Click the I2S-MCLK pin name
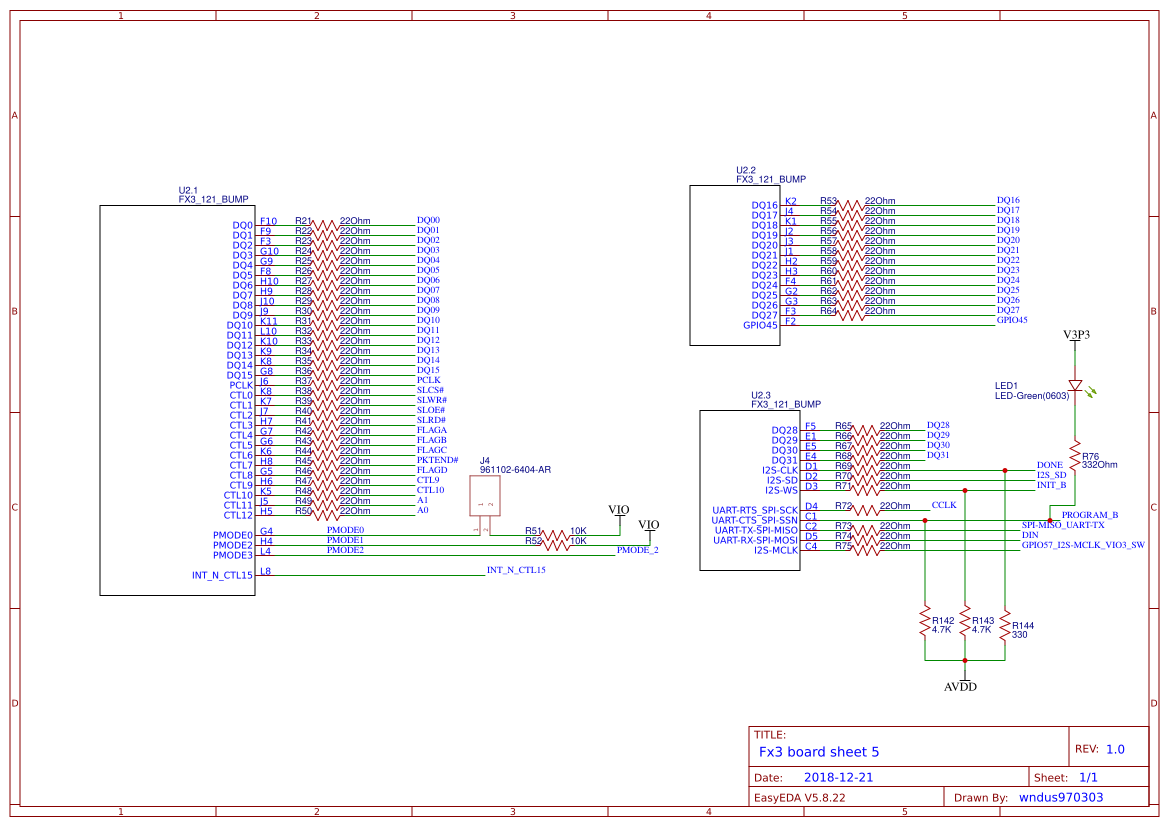 pyautogui.click(x=775, y=550)
